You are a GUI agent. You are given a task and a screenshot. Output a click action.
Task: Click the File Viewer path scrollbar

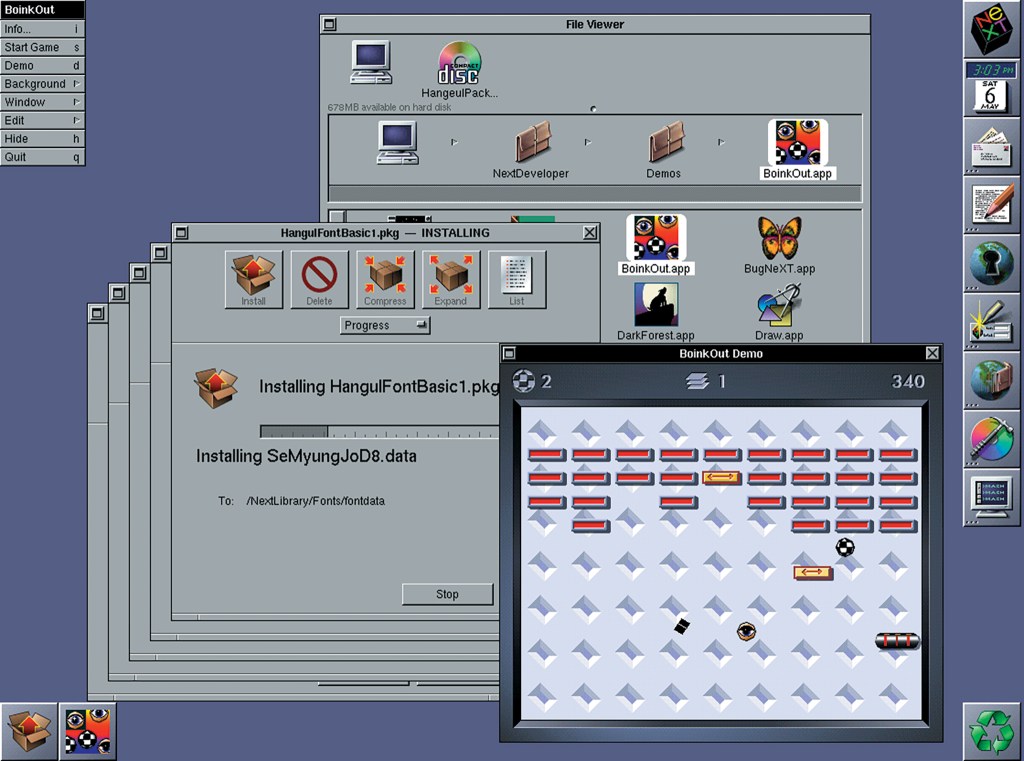click(594, 194)
